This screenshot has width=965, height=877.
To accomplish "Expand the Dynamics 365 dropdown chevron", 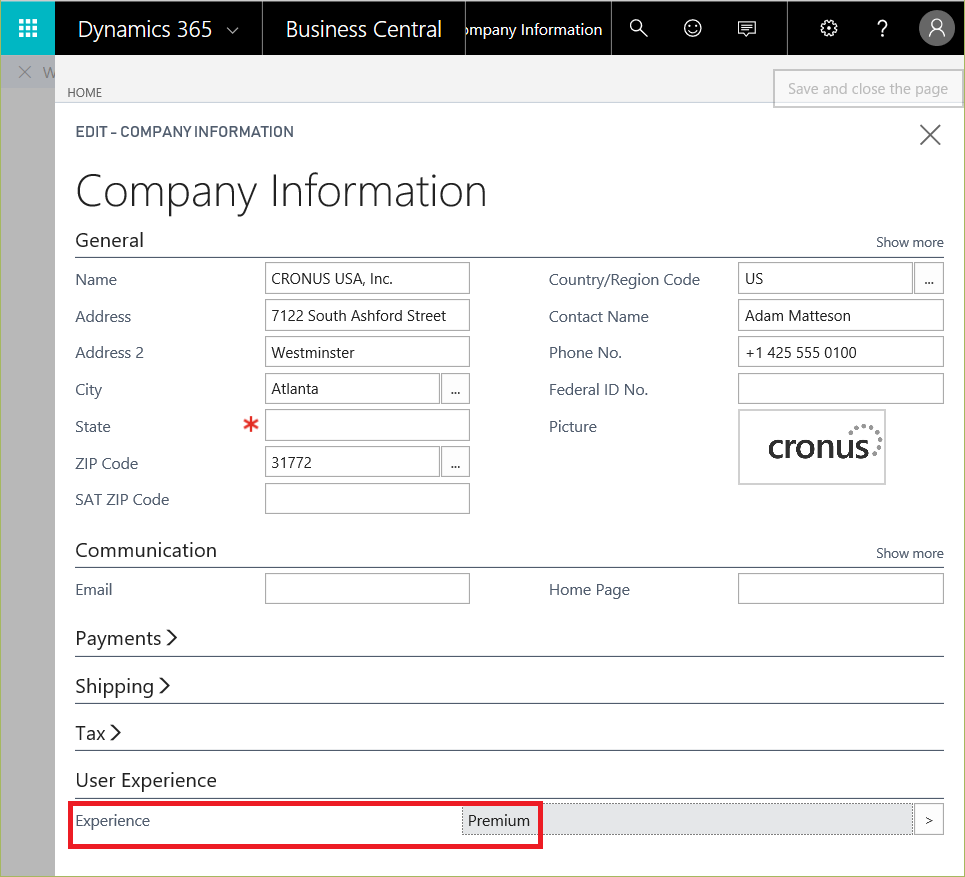I will 233,30.
